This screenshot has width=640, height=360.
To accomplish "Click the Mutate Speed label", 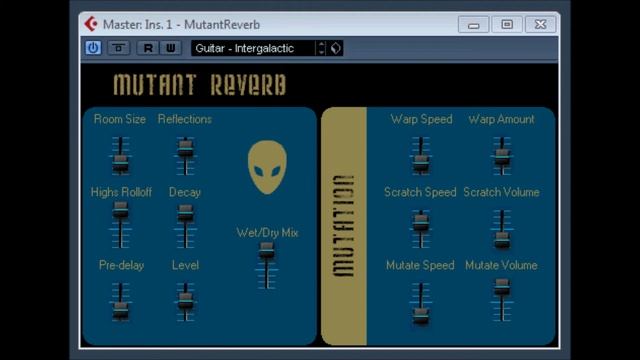I will click(420, 265).
